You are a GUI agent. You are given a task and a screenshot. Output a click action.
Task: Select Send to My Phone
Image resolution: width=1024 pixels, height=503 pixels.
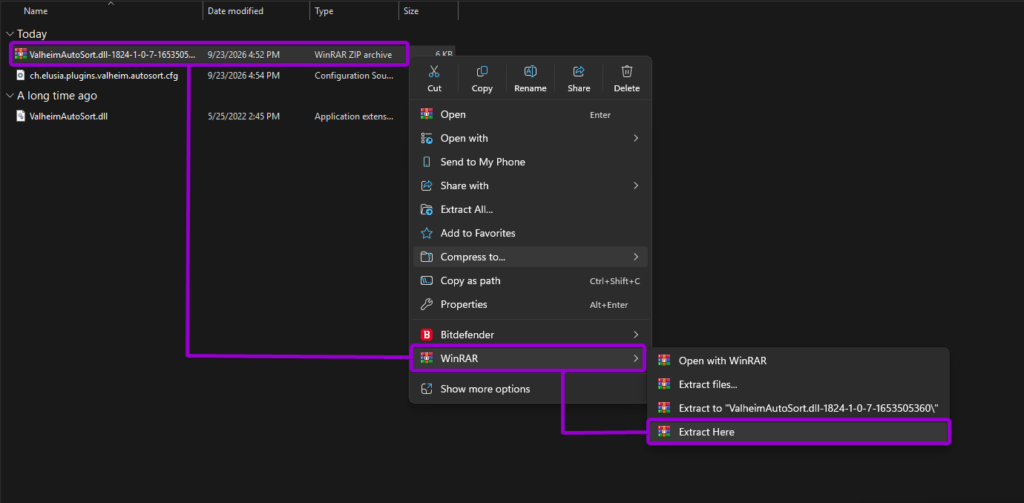point(530,162)
